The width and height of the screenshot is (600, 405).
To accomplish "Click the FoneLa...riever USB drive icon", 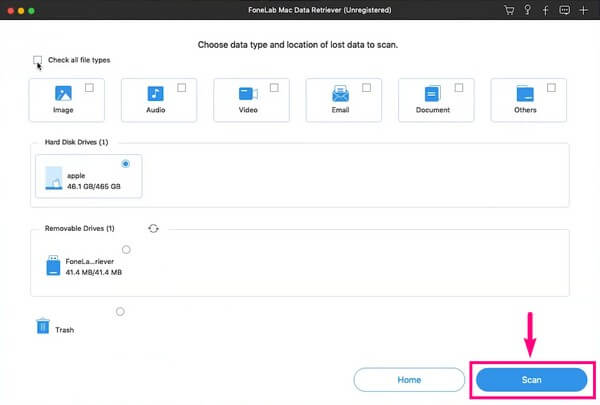I will point(53,265).
